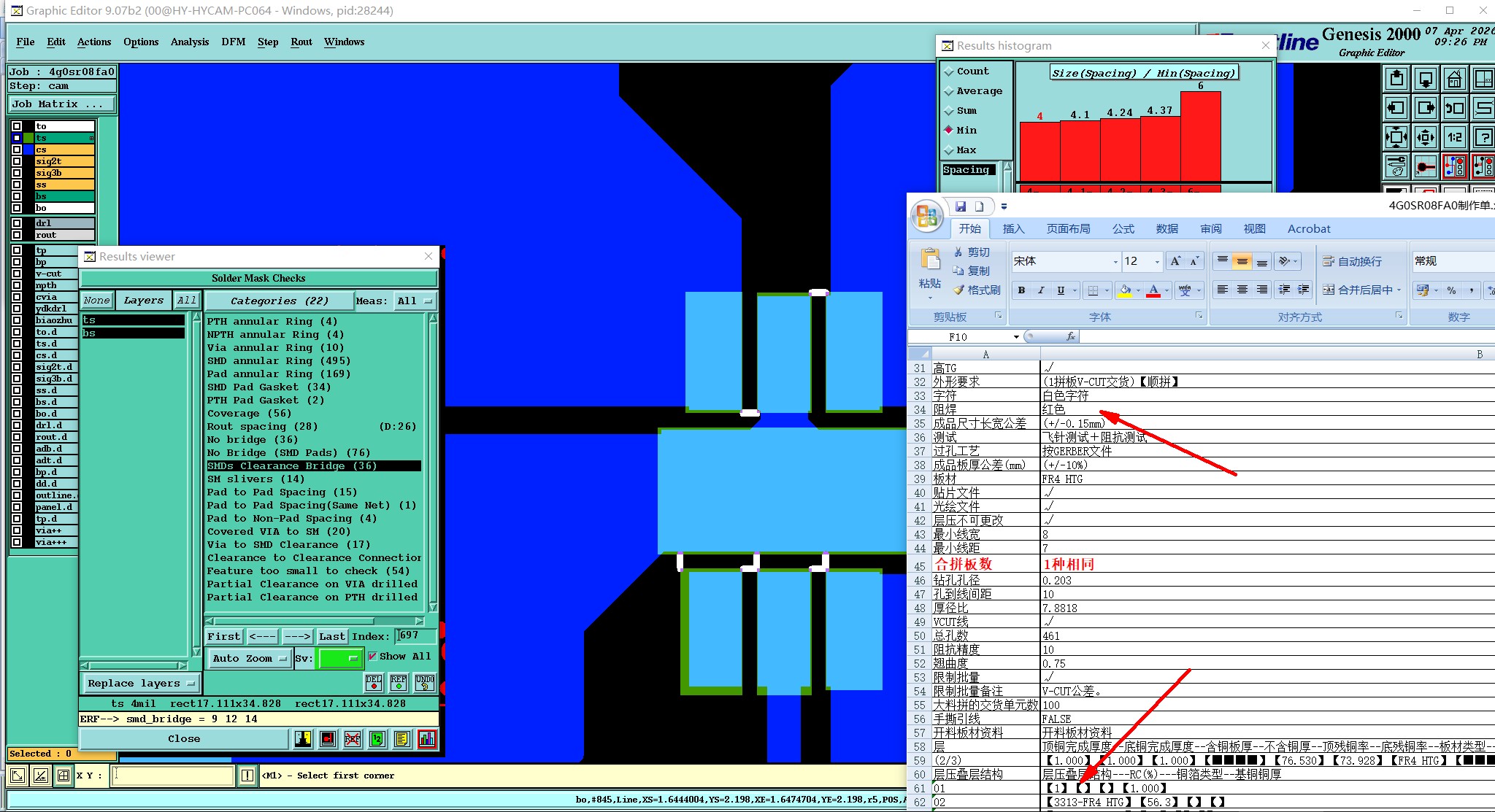The width and height of the screenshot is (1495, 812).
Task: Switch to Excel 插入 ribbon tab
Action: click(1013, 228)
